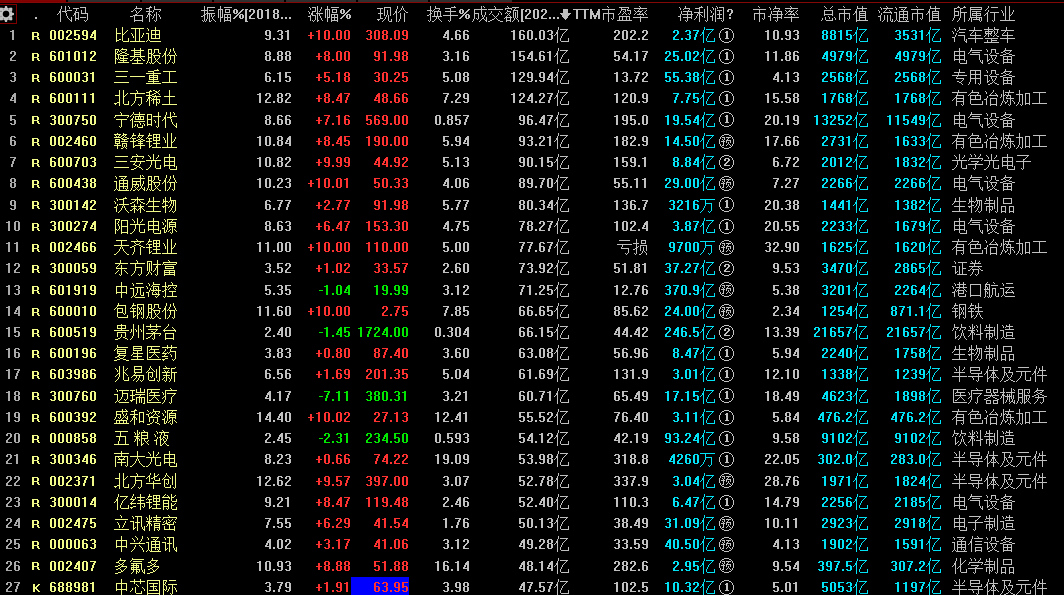Click stock code 600438
1064x595 pixels.
coord(73,184)
